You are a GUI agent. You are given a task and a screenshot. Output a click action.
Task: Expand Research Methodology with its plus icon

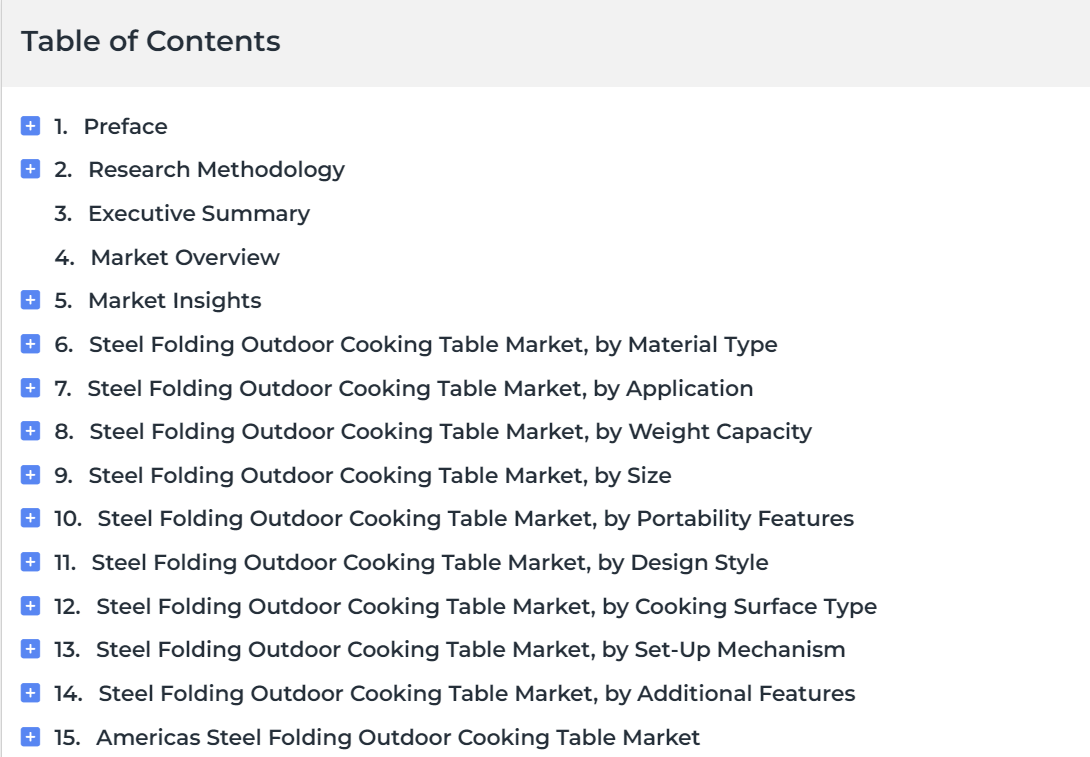(31, 169)
